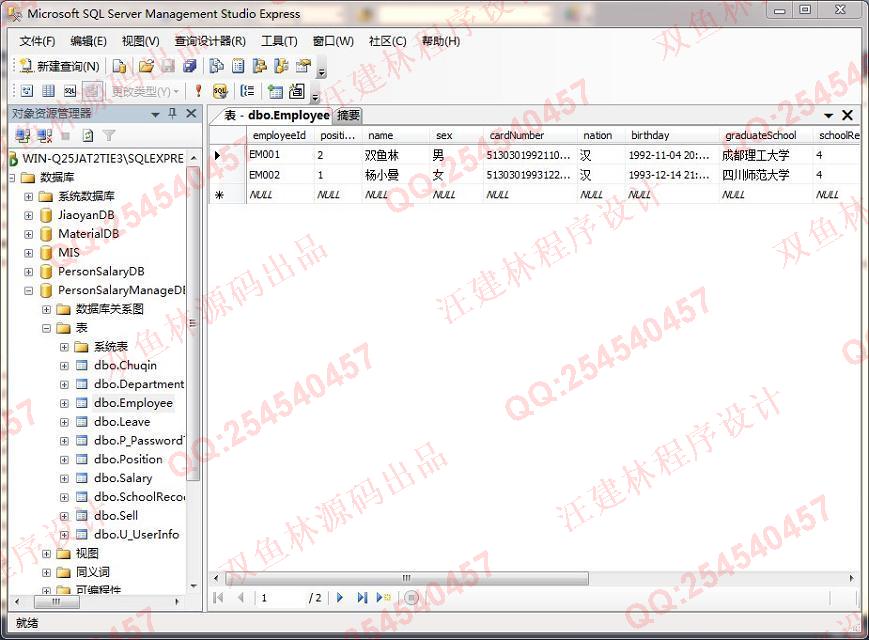Expand the JiaoyanDB database node
869x640 pixels.
click(x=29, y=216)
